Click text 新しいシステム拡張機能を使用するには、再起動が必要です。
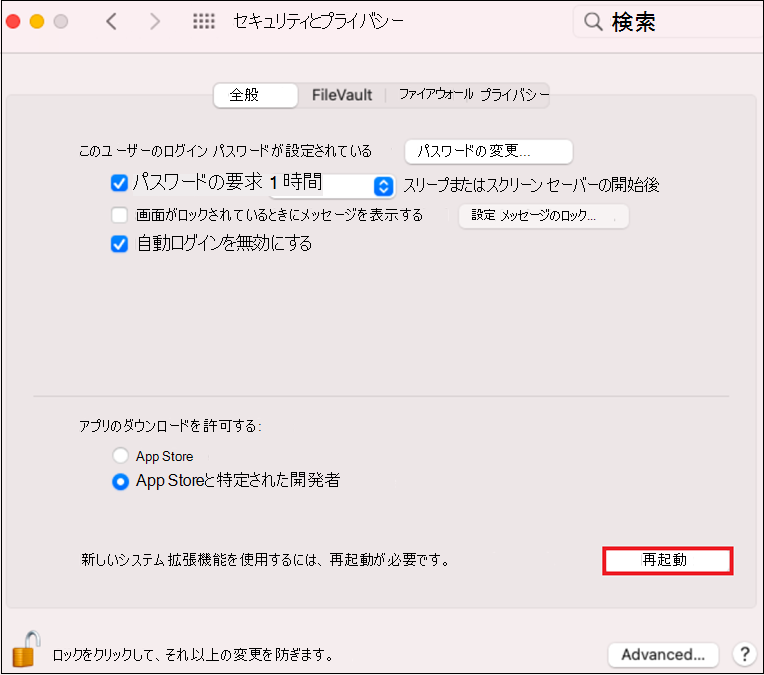 [x=266, y=559]
